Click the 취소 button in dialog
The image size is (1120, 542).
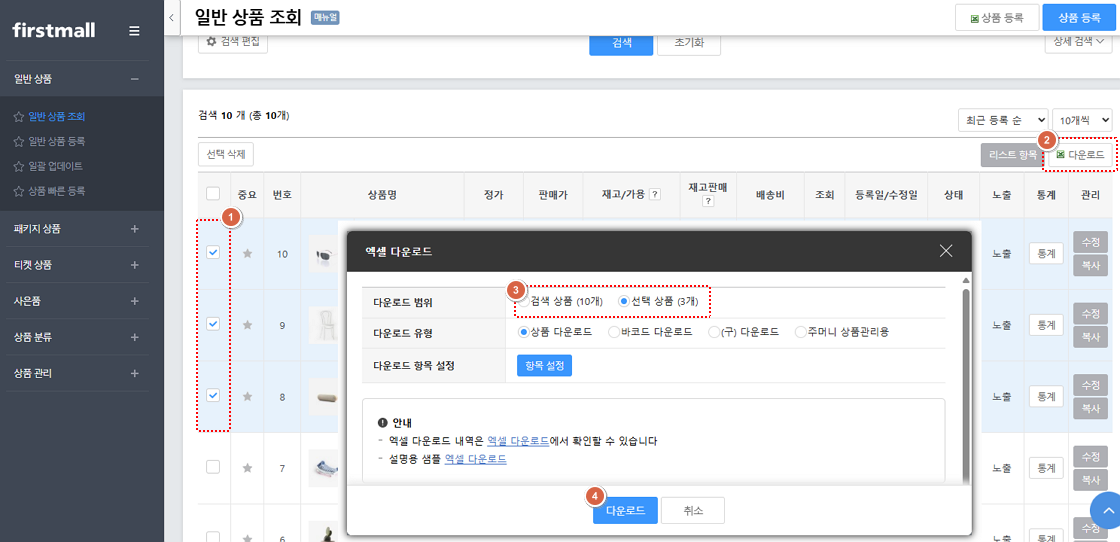pyautogui.click(x=693, y=511)
